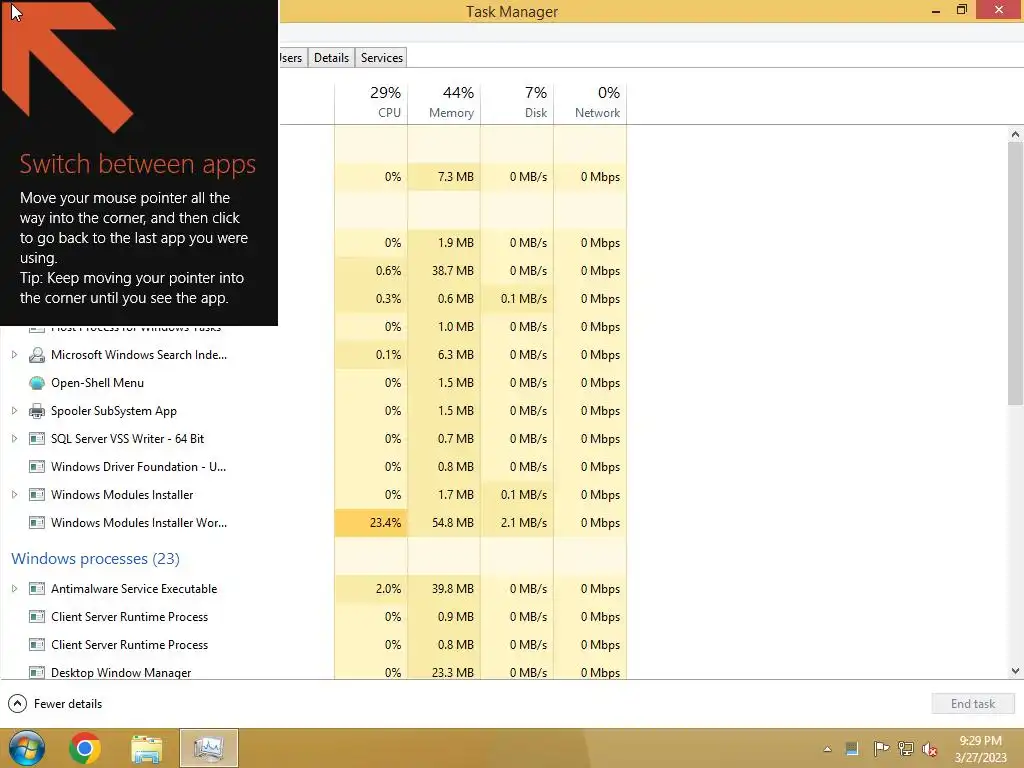Click the 23.3 MB memory cell

444,671
